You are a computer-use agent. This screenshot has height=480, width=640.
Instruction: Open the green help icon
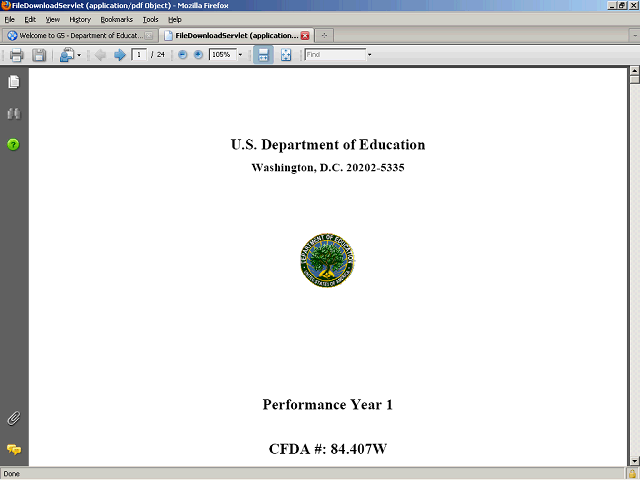[13, 144]
